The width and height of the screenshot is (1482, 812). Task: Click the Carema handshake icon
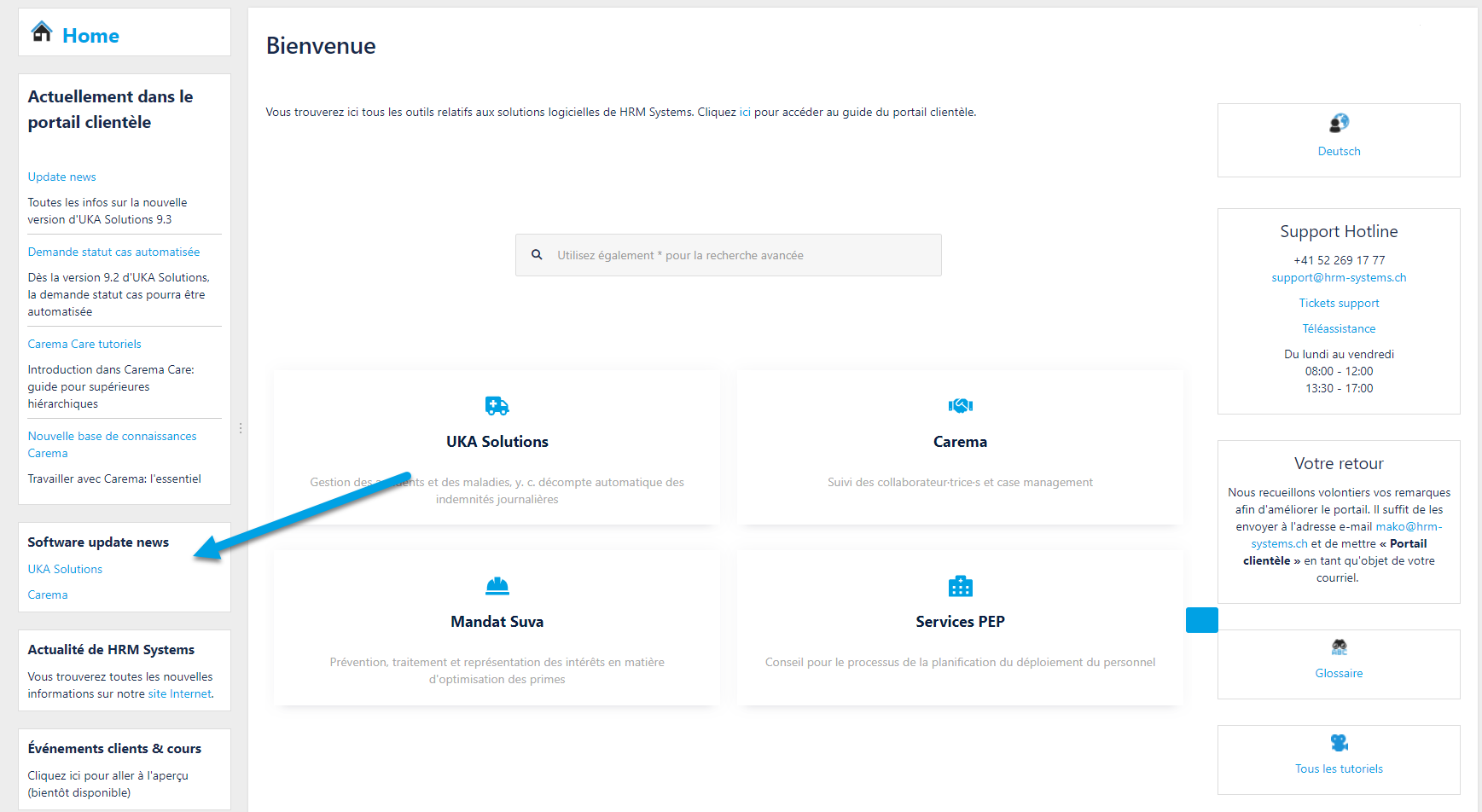point(960,406)
